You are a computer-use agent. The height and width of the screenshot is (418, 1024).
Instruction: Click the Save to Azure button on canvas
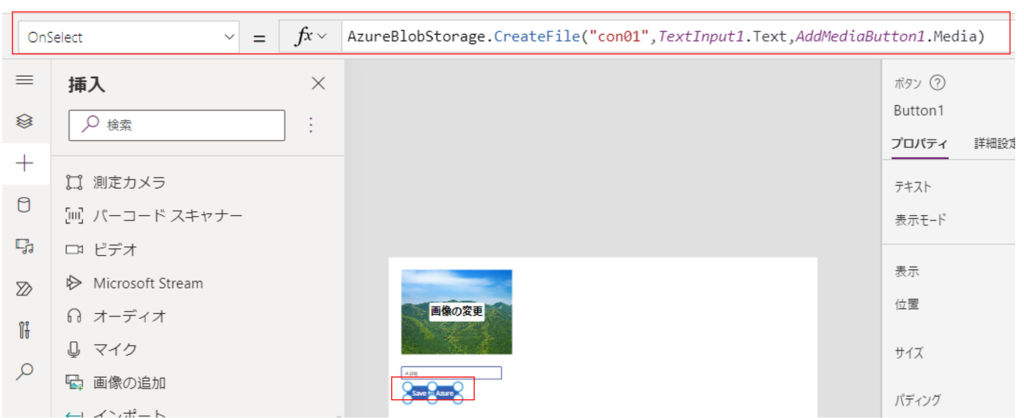click(x=432, y=392)
